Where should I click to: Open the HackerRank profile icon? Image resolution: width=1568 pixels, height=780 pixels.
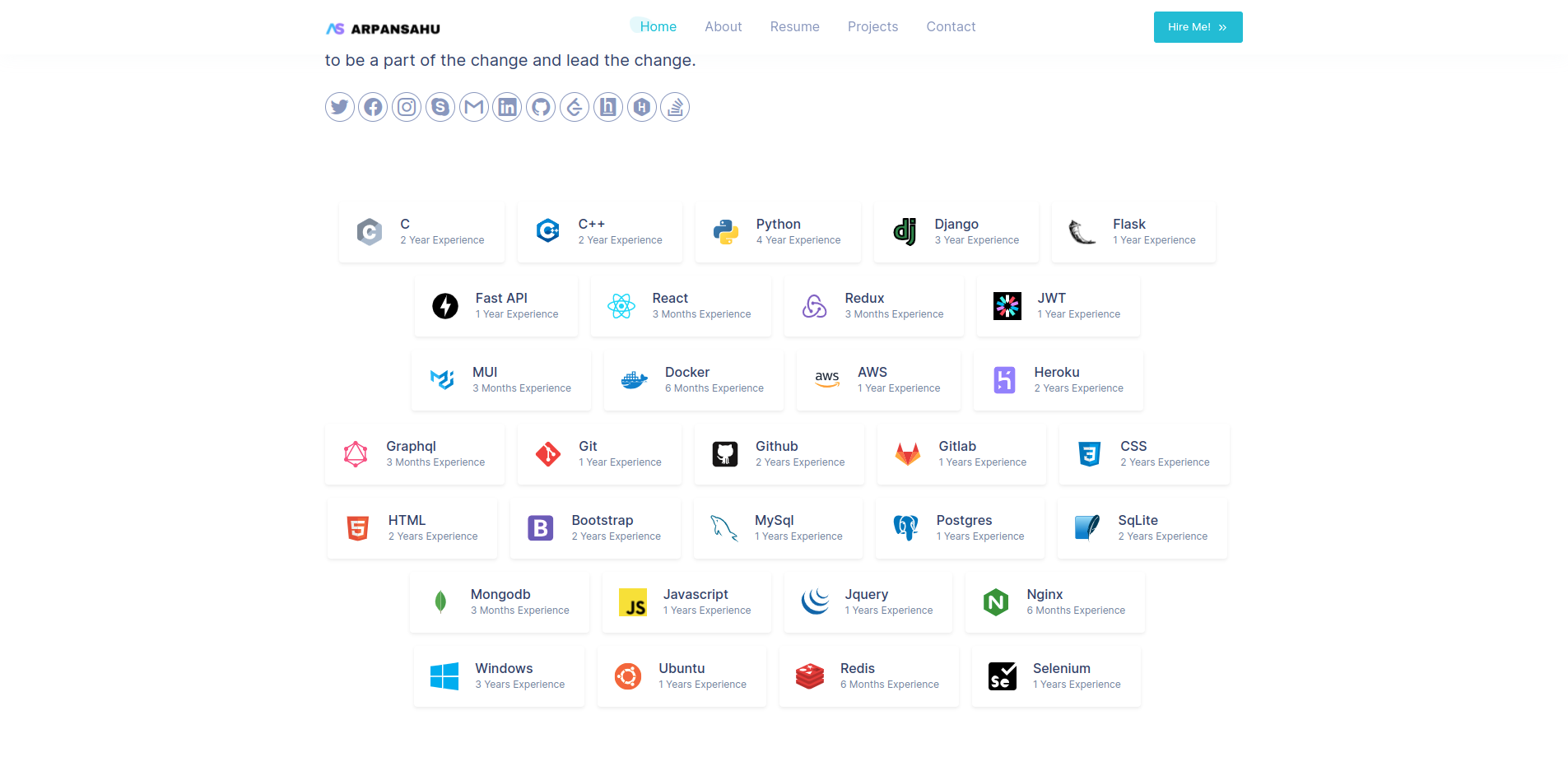click(x=642, y=107)
